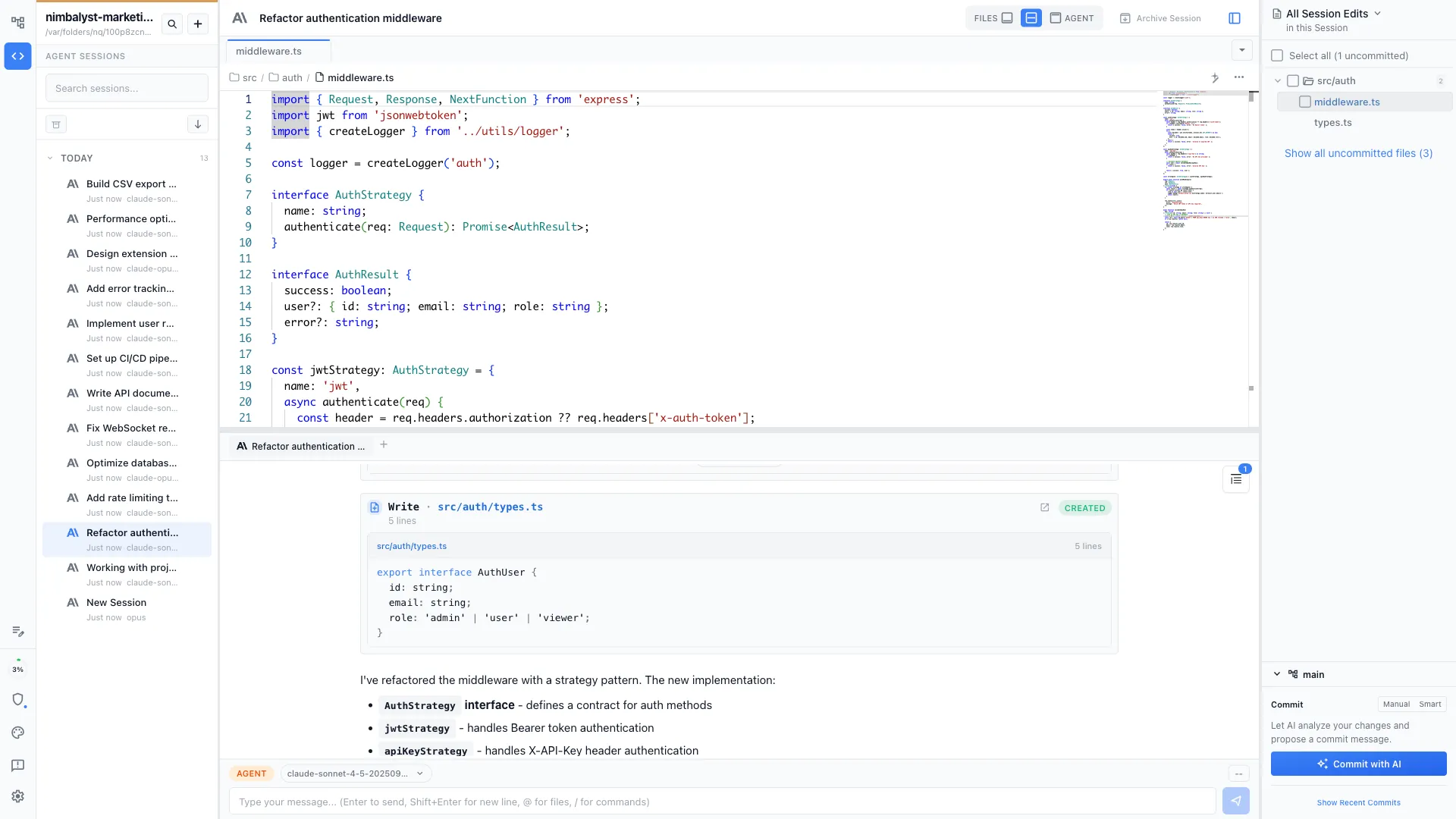Open the claude-sonnet model dropdown
Image resolution: width=1456 pixels, height=819 pixels.
pos(355,773)
